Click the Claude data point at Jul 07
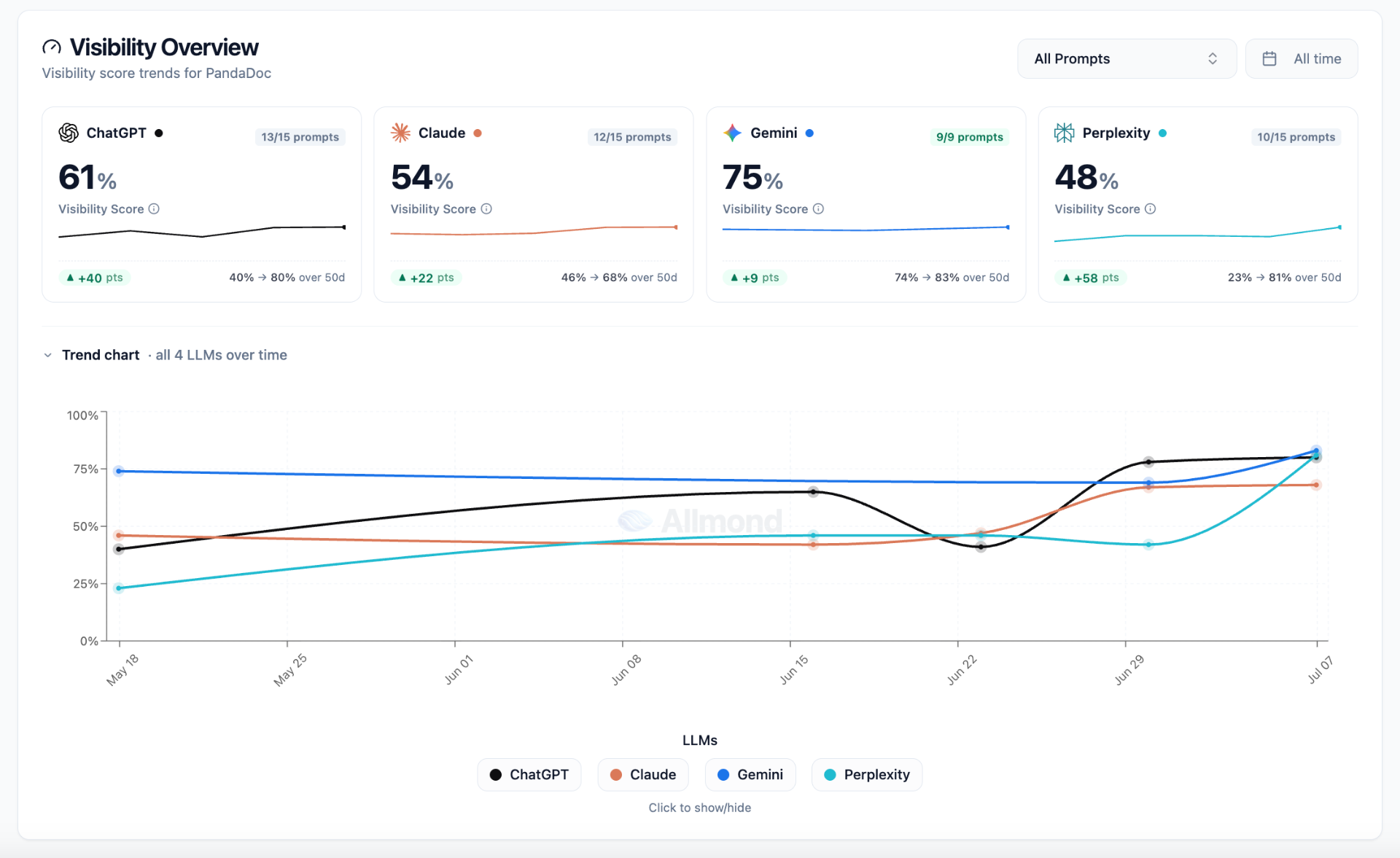Screen dimensions: 1400x858 [1316, 485]
